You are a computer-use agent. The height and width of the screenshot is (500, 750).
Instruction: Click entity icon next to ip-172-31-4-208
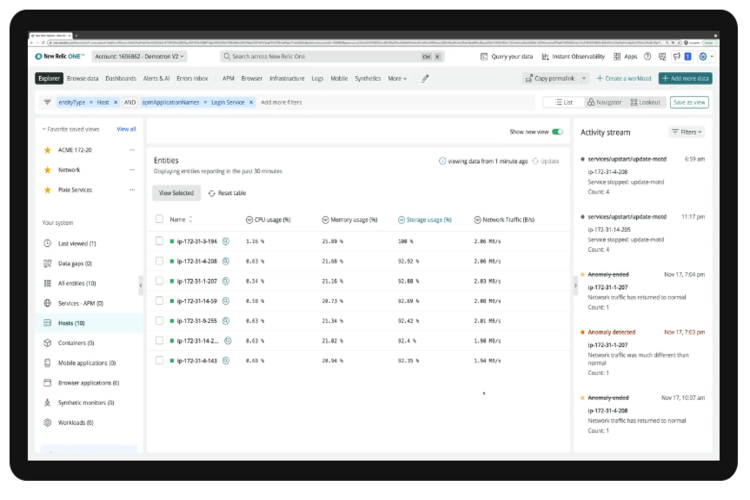[226, 261]
